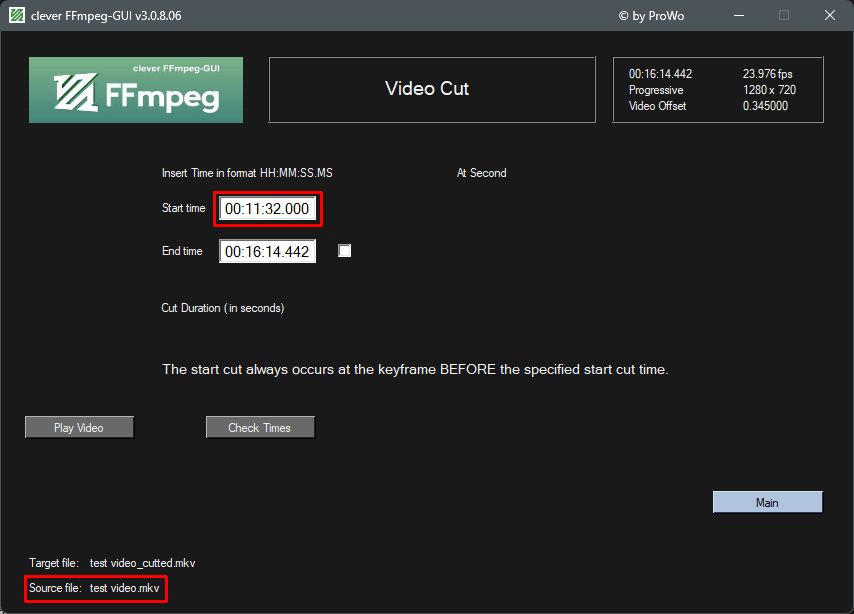Minimize the clever FFmpeg-GUI window
This screenshot has height=614, width=854.
click(739, 15)
